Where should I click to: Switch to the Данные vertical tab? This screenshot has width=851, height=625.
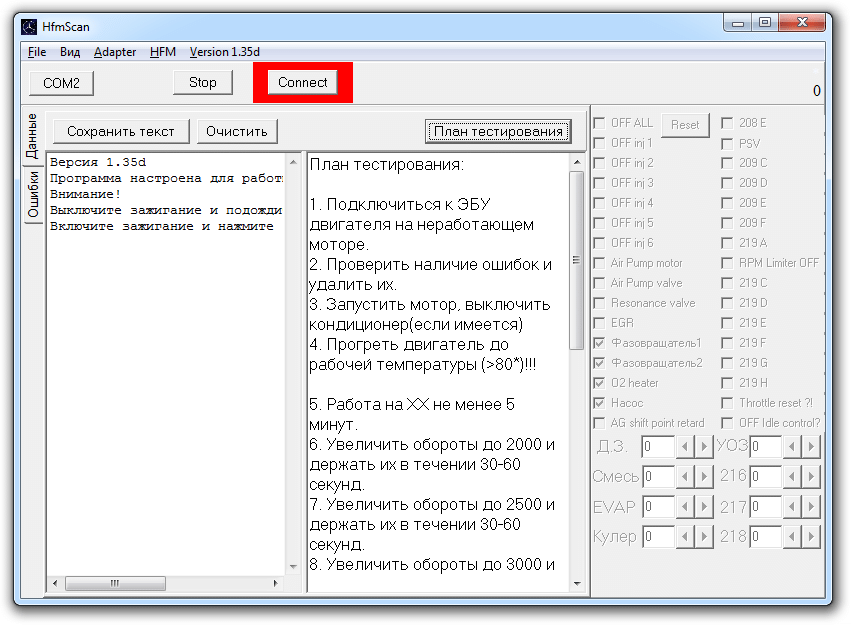point(32,136)
